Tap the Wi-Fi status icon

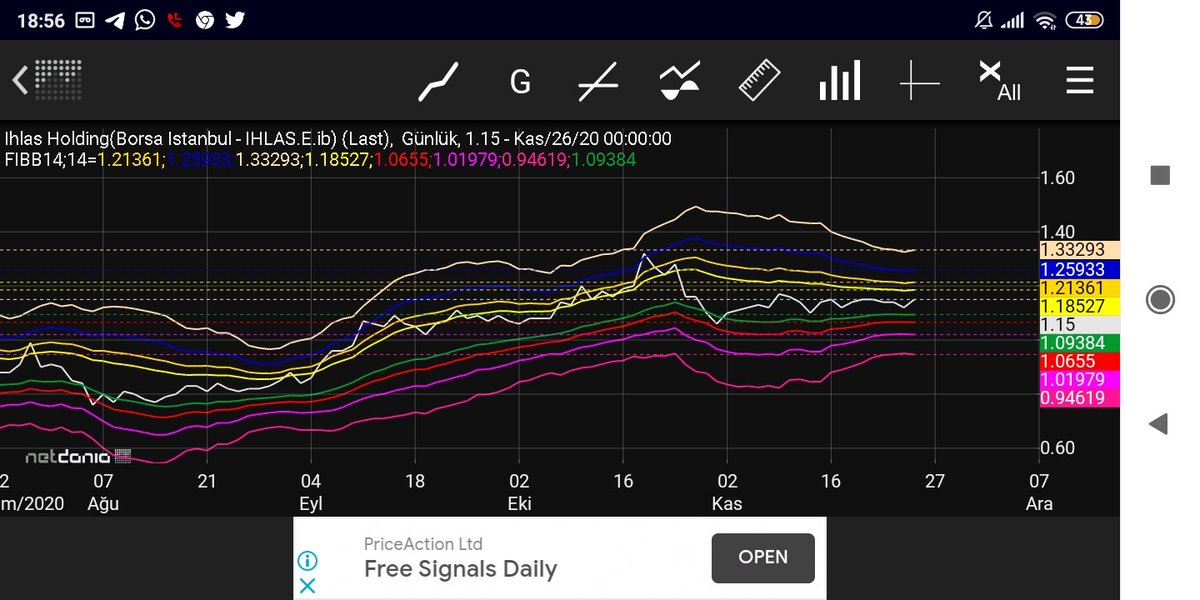pos(1046,20)
